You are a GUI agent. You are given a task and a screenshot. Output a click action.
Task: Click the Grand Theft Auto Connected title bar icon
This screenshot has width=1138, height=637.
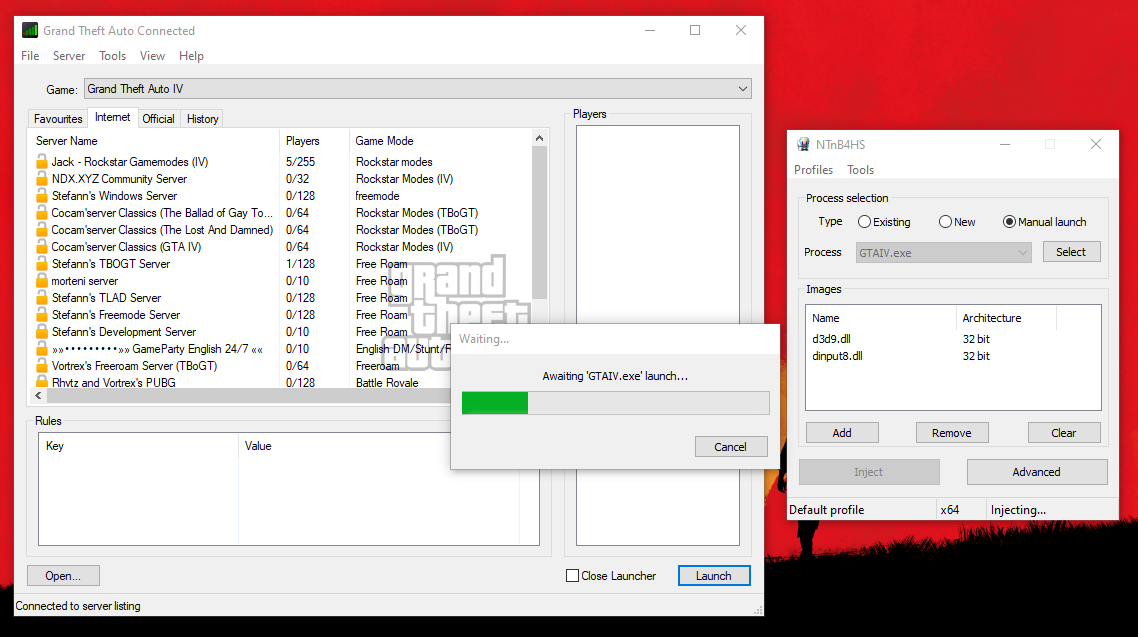(30, 30)
